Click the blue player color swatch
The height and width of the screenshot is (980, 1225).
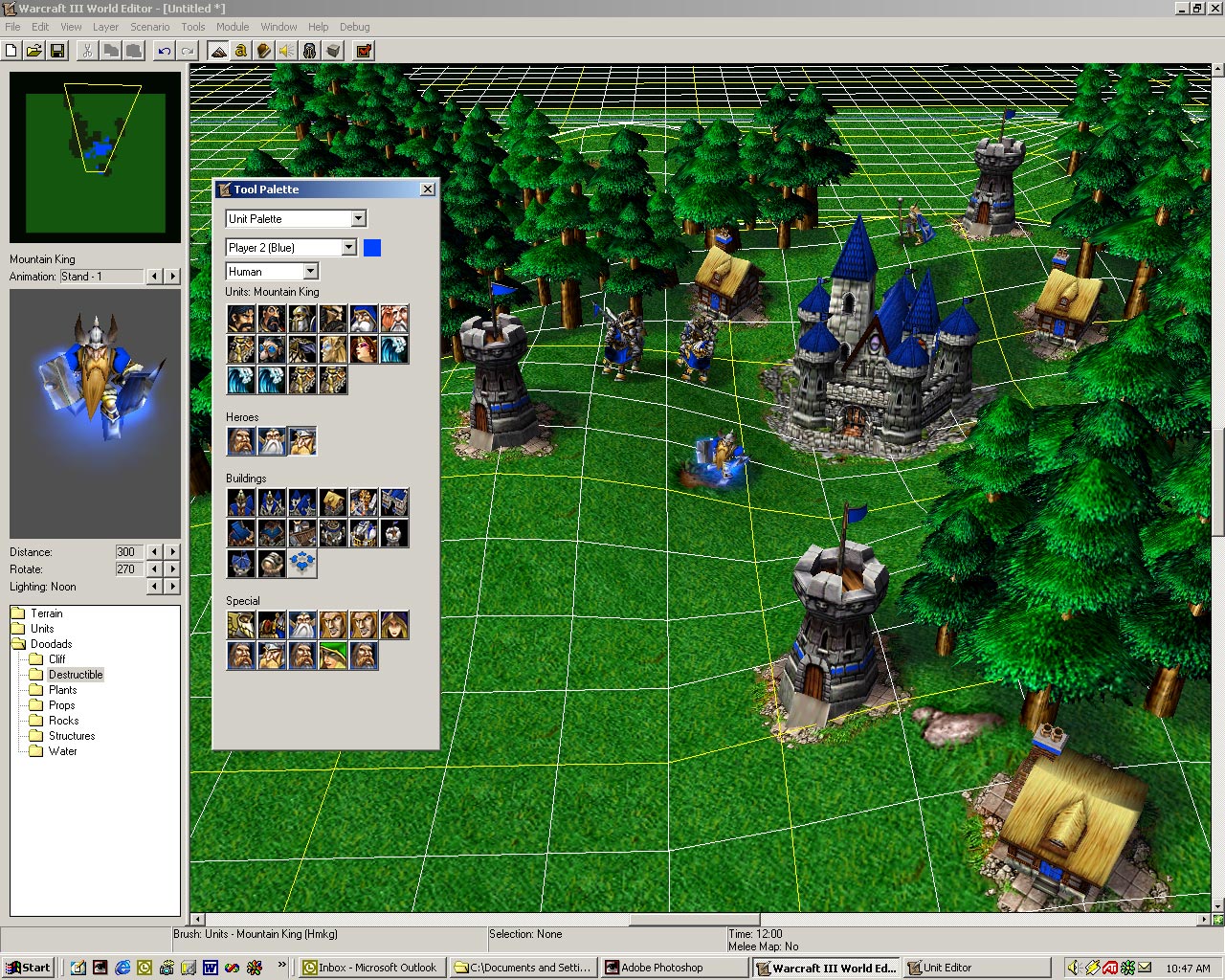tap(372, 248)
